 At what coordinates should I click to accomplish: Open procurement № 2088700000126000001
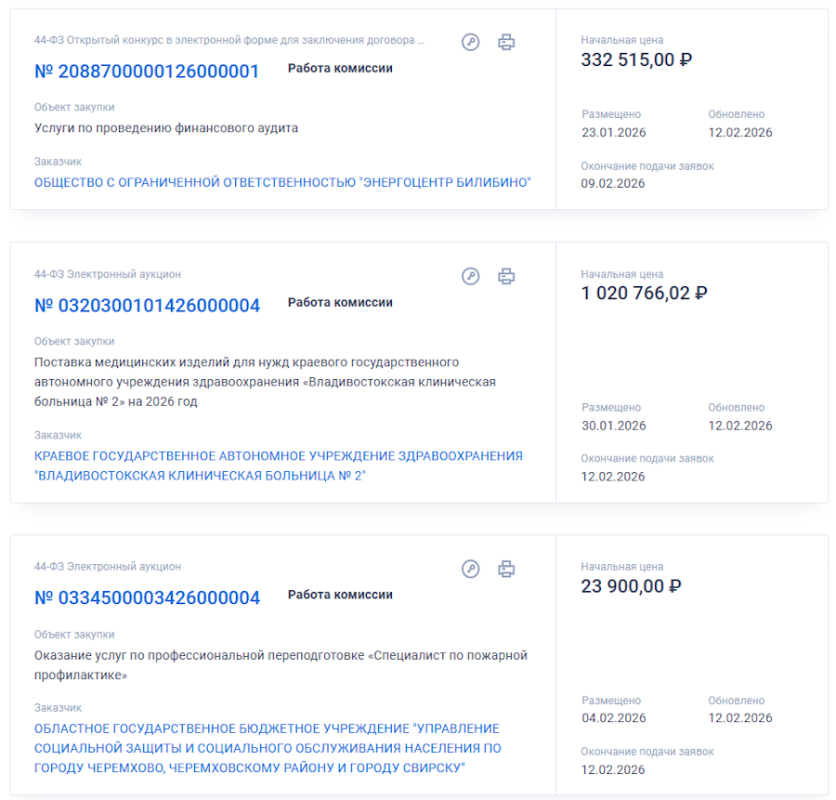click(147, 71)
